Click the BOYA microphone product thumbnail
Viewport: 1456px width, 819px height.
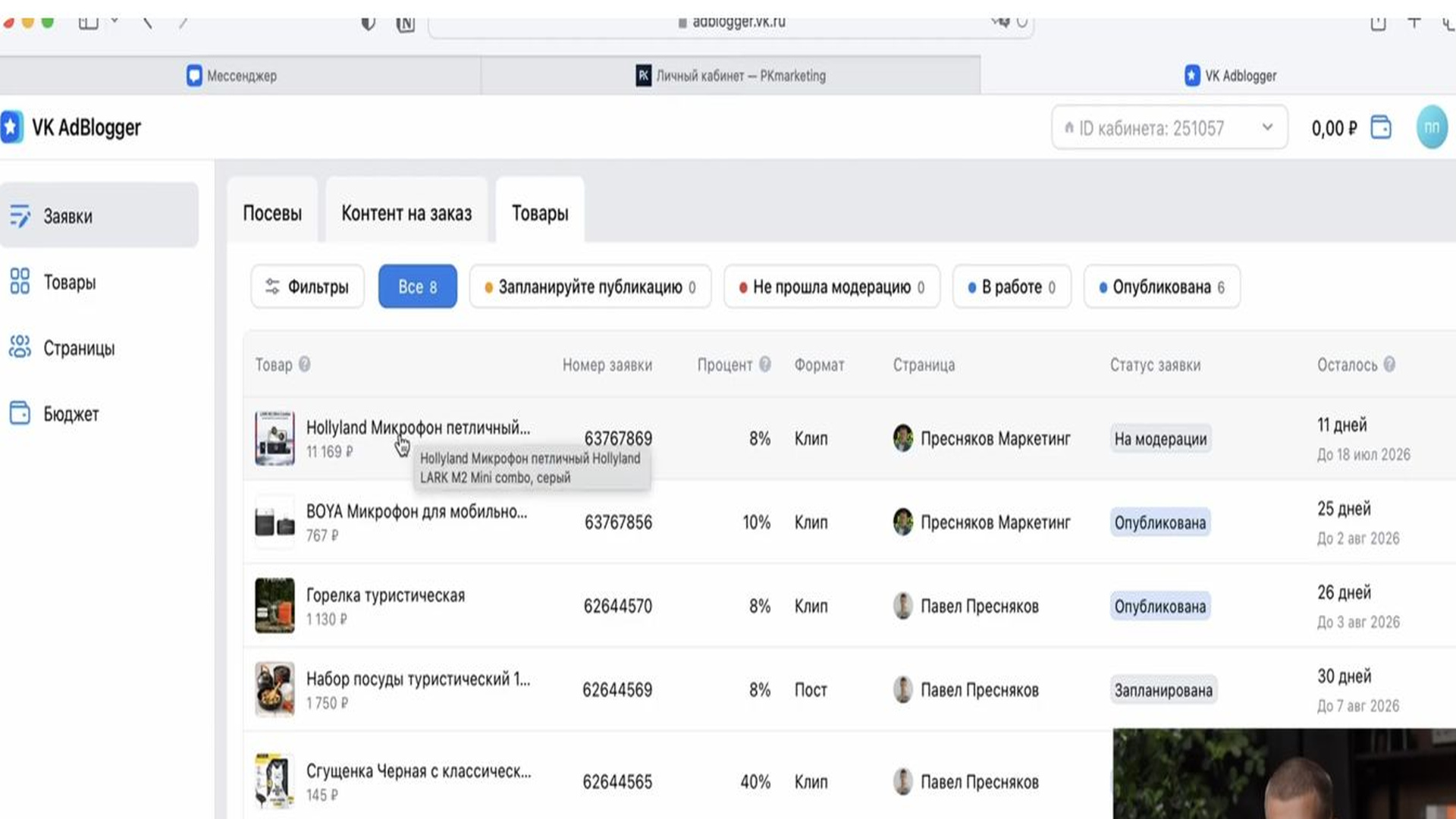coord(275,522)
